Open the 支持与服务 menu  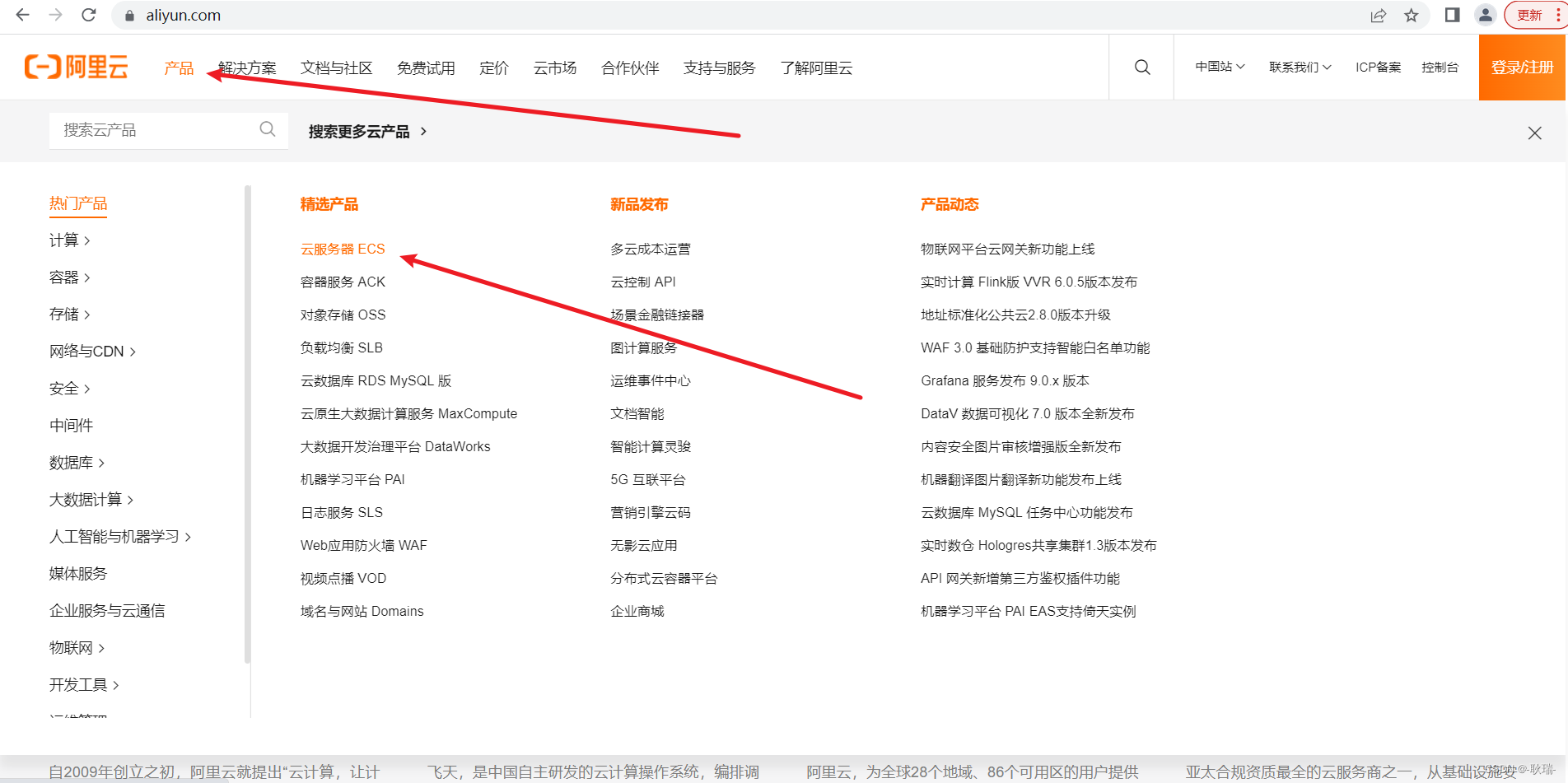(719, 68)
